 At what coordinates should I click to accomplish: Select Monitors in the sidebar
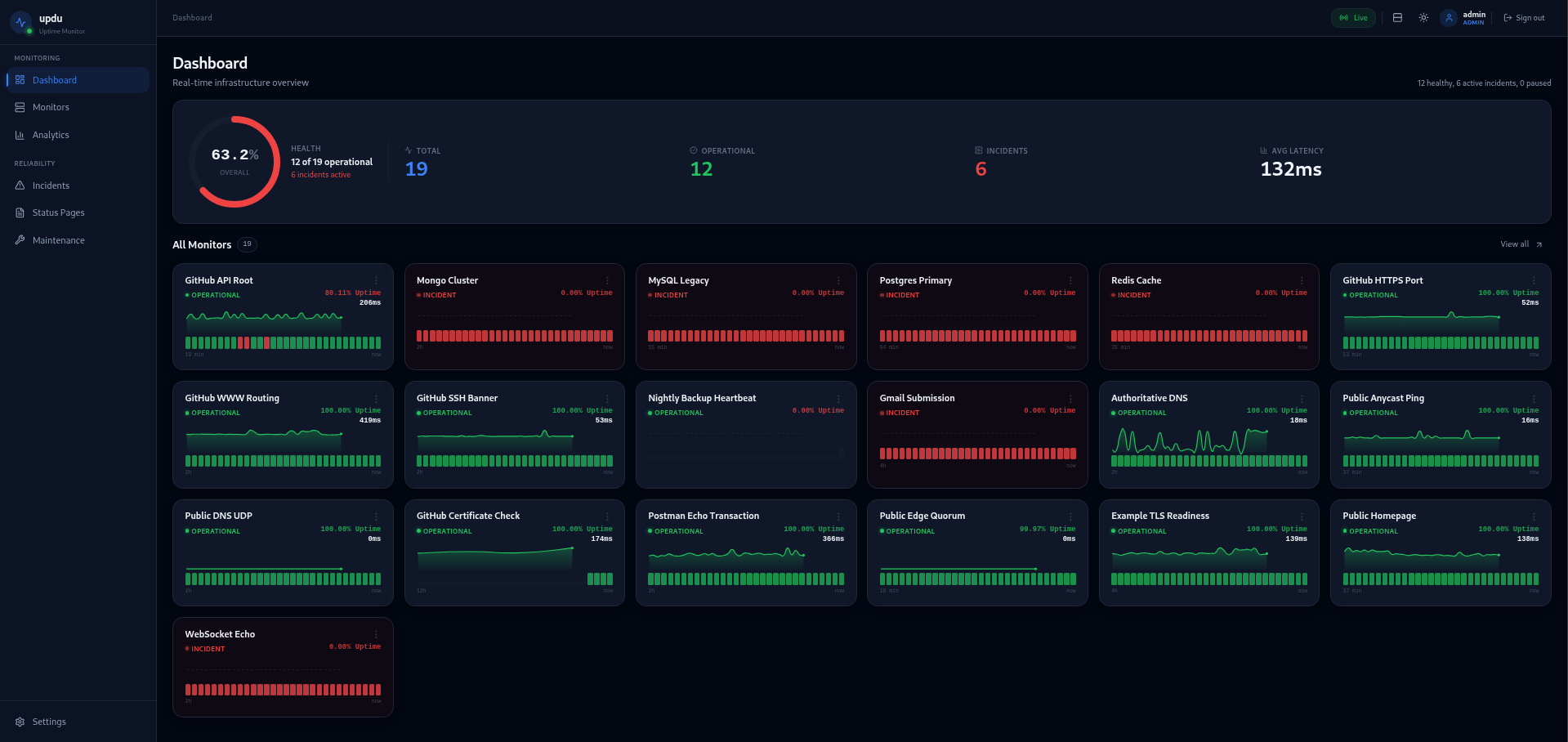click(51, 107)
